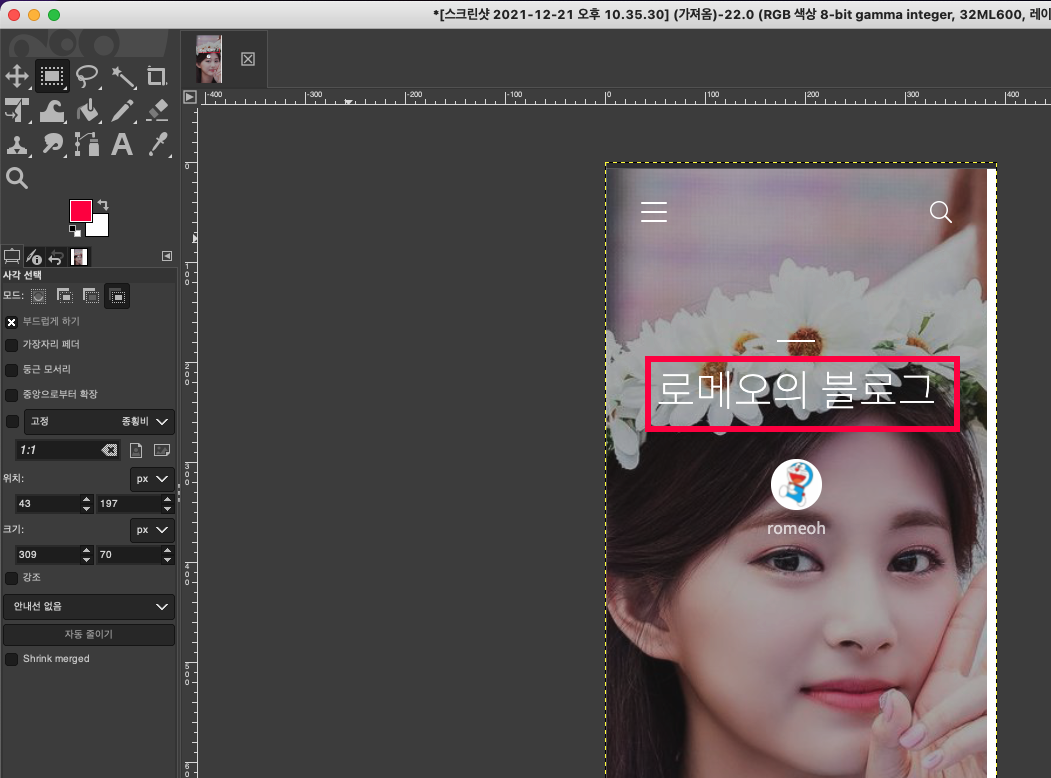Click the image navigation arrow at ruler corner

pyautogui.click(x=190, y=97)
